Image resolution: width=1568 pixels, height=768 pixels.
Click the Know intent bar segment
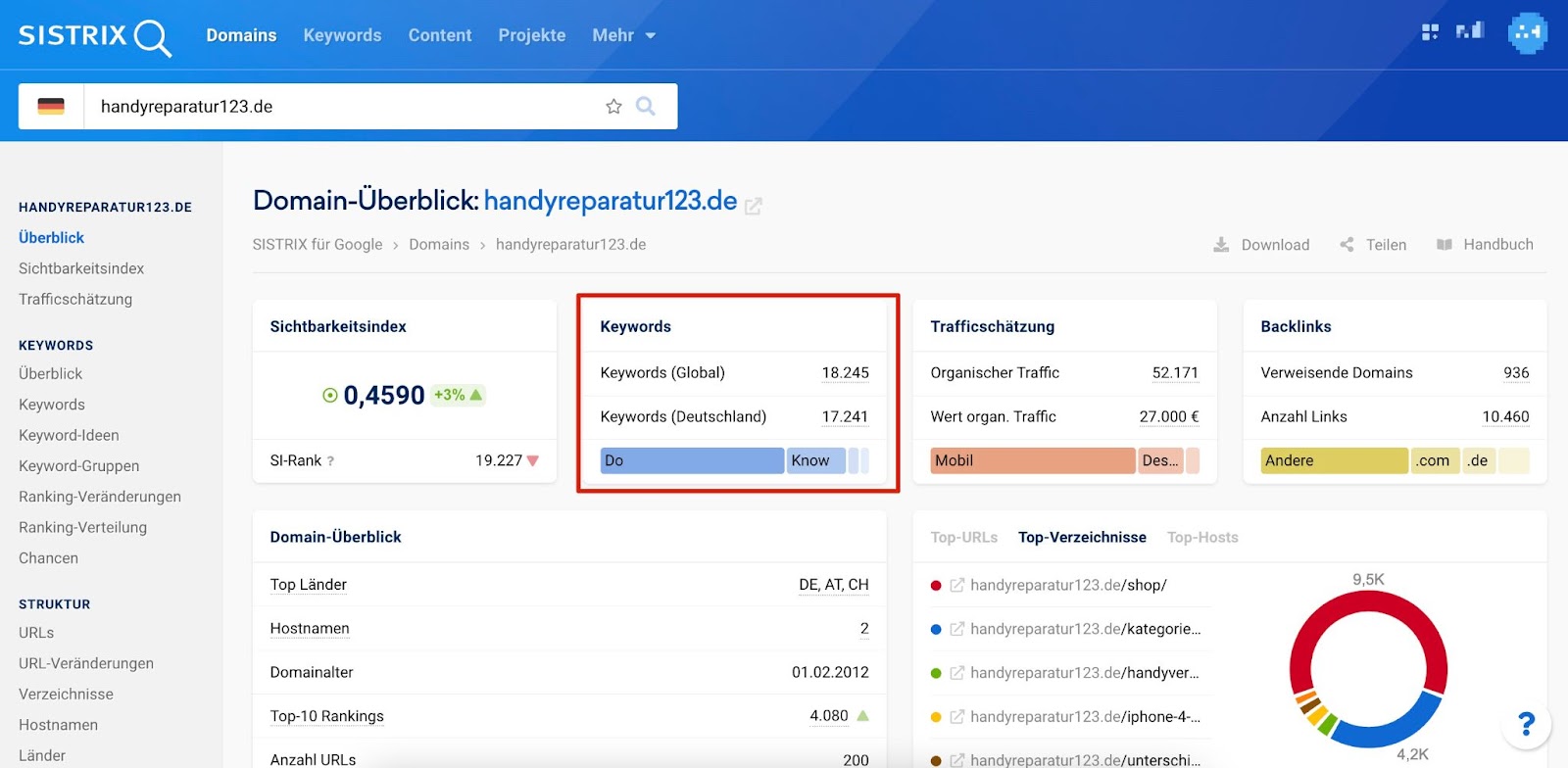(815, 460)
